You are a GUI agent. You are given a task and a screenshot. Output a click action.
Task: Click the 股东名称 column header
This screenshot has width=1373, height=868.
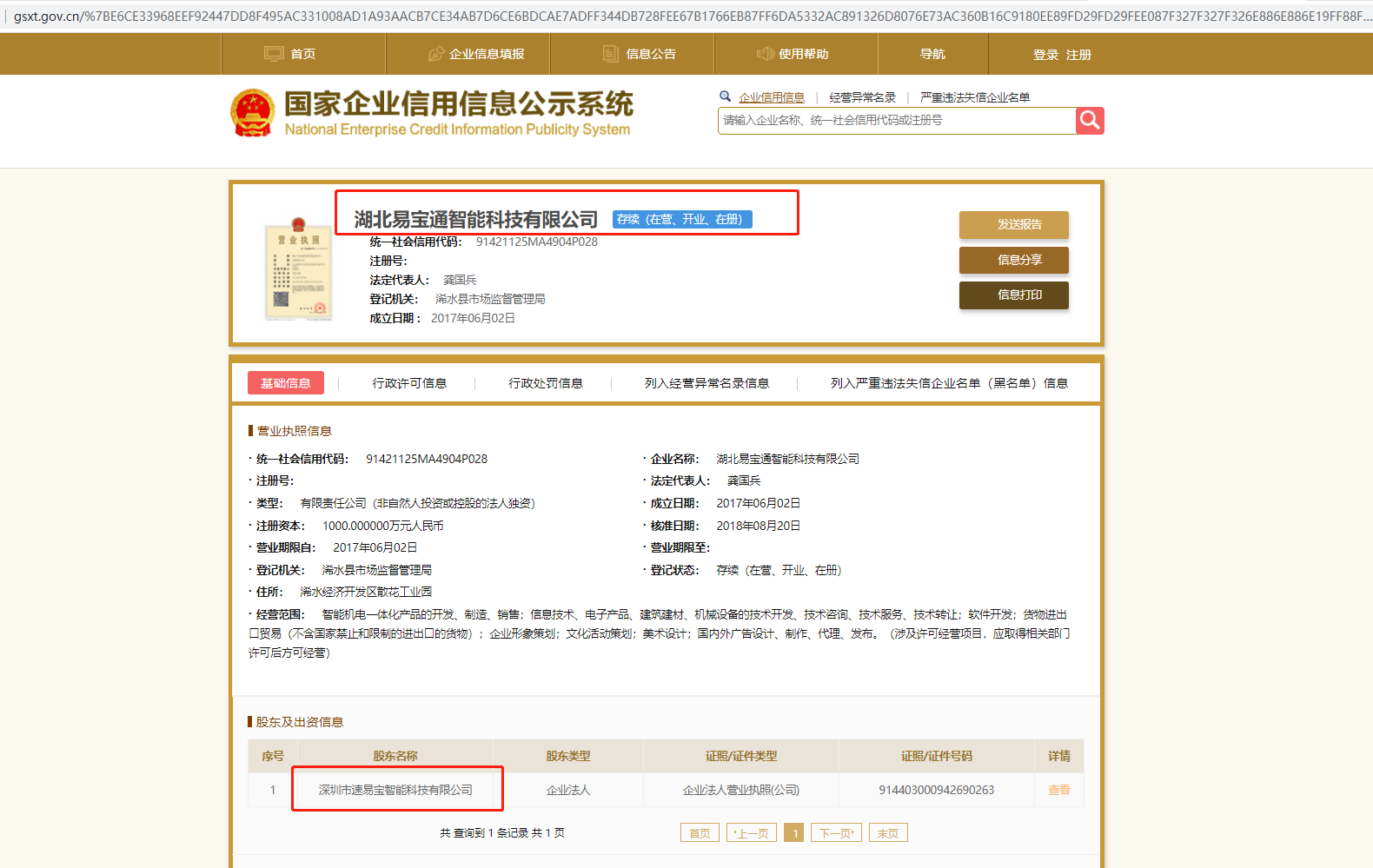395,756
